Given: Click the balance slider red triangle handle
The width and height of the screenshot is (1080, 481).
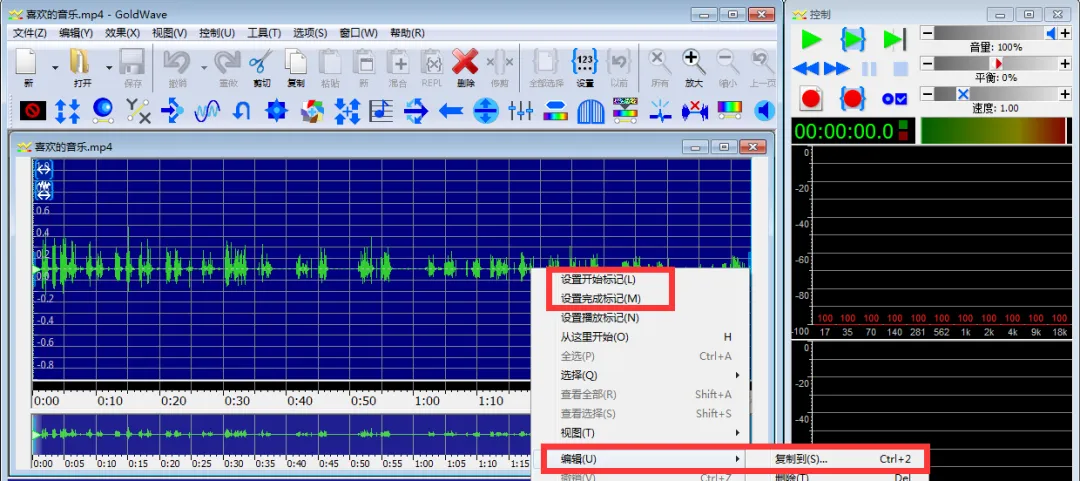Looking at the screenshot, I should pos(997,63).
